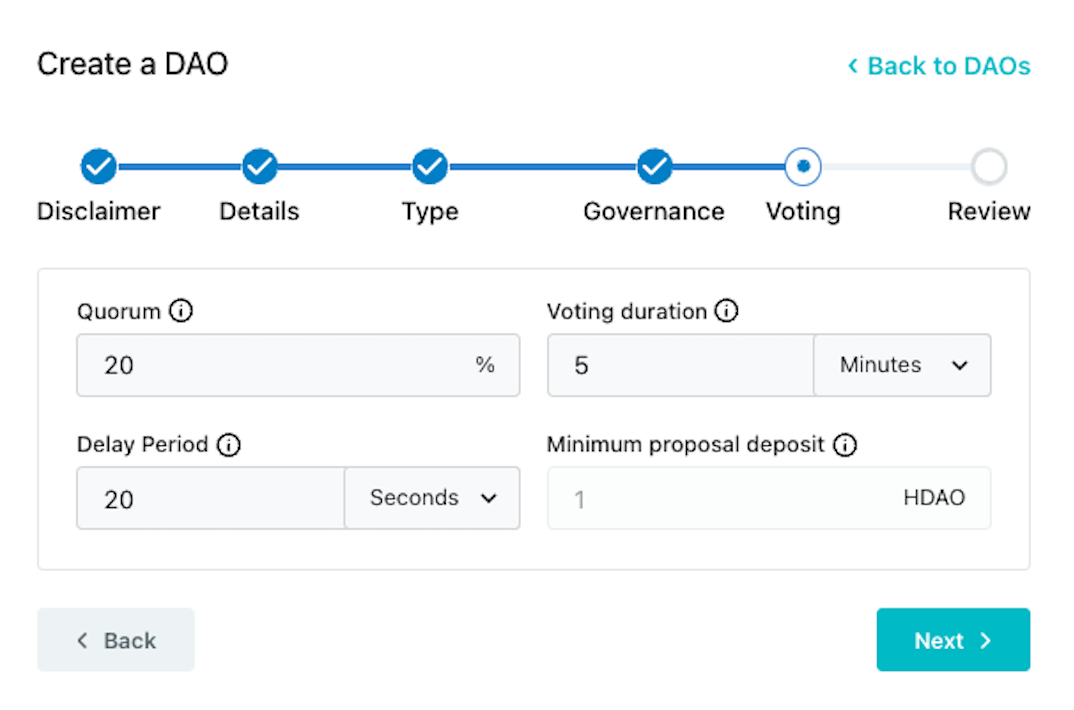Click the Voting duration info icon
Image resolution: width=1074 pixels, height=710 pixels.
[x=727, y=312]
